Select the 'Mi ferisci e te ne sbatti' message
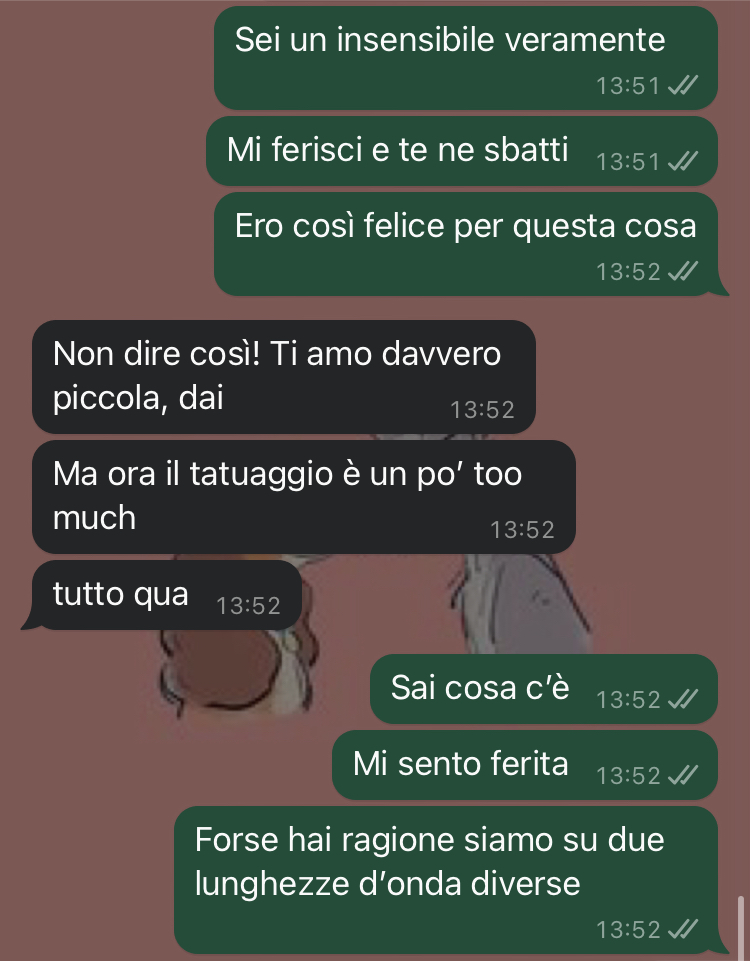Viewport: 750px width, 961px height. click(x=462, y=151)
